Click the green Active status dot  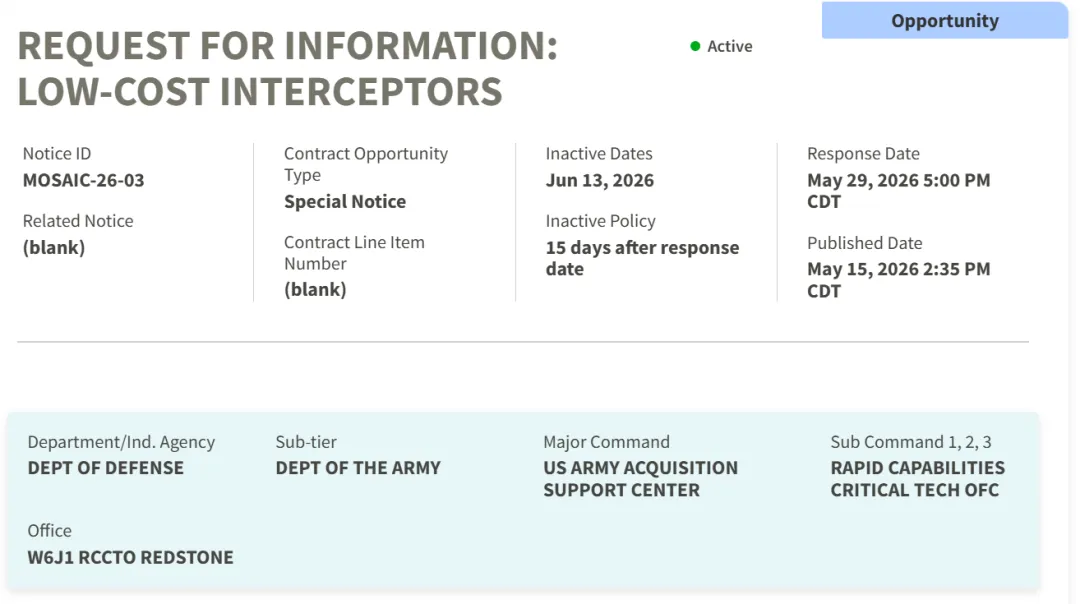pos(695,46)
